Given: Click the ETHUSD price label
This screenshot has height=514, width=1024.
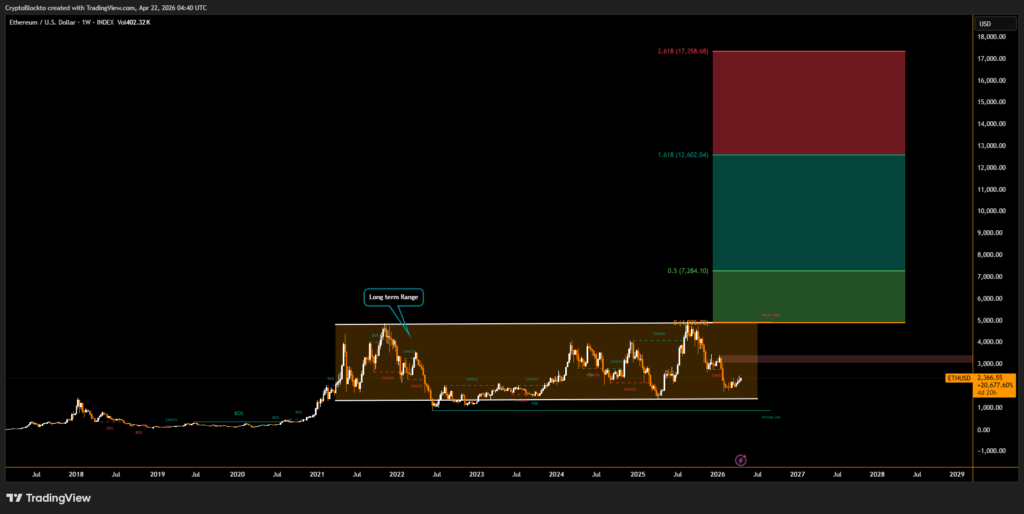Looking at the screenshot, I should pos(958,378).
